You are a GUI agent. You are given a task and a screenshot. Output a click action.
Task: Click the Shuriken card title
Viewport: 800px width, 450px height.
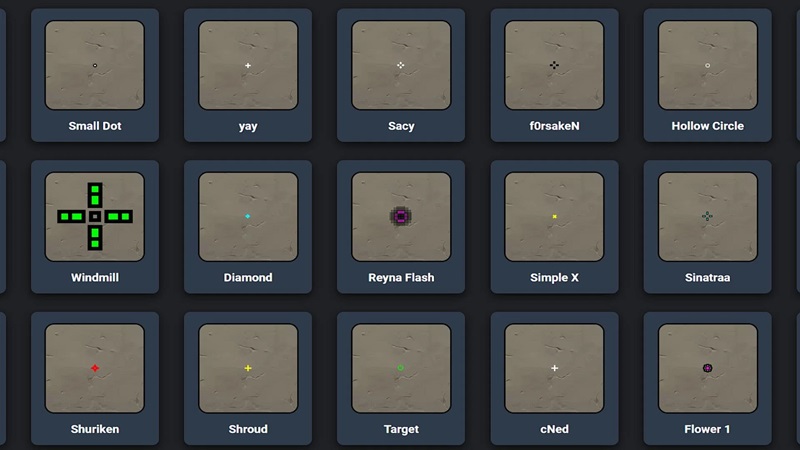[x=95, y=429]
